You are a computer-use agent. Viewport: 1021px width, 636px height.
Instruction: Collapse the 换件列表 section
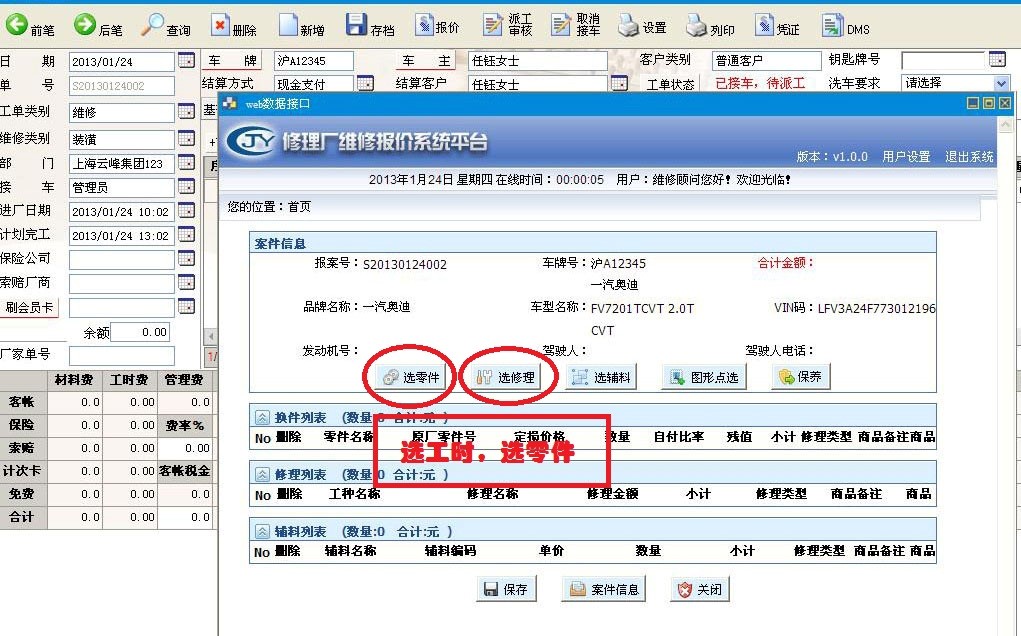pos(262,417)
